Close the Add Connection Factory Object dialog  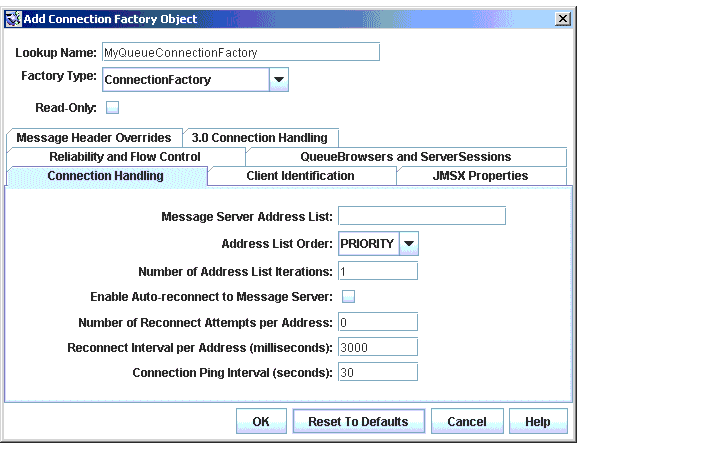click(562, 19)
